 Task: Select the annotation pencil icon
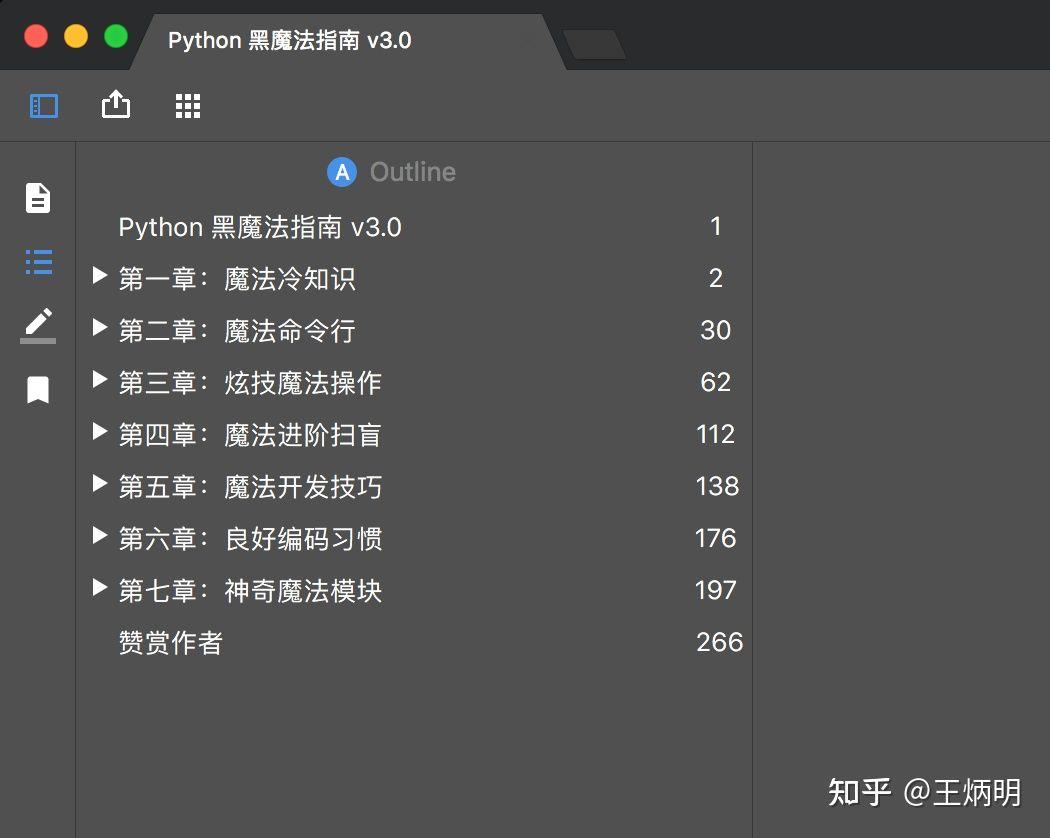point(38,325)
